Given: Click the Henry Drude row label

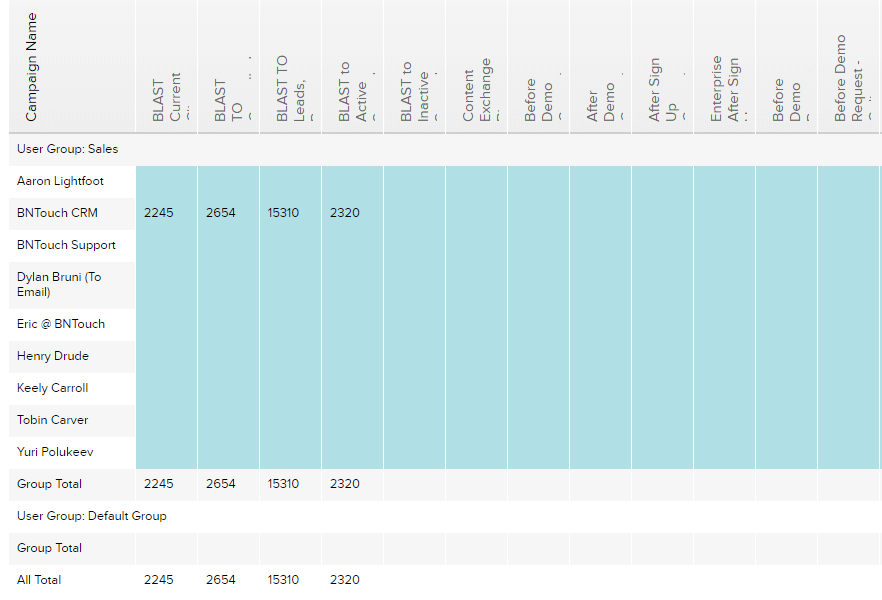Looking at the screenshot, I should [53, 356].
